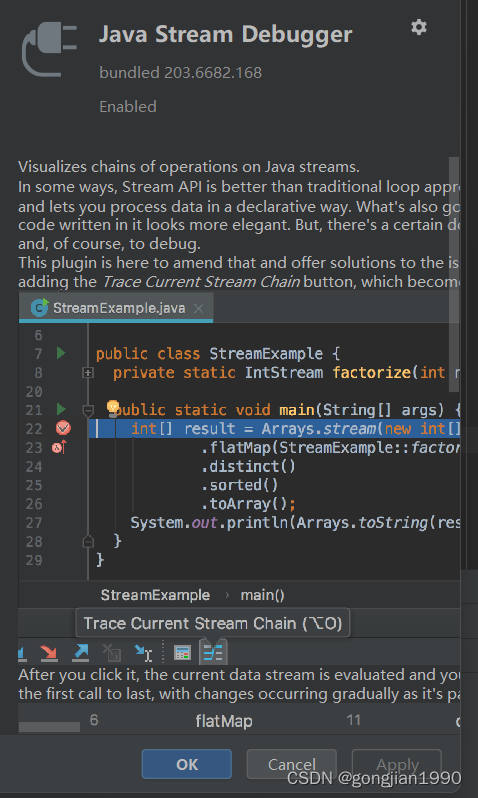This screenshot has height=798, width=478.
Task: Click the bundled 203.6682.168 version text
Action: click(x=181, y=72)
